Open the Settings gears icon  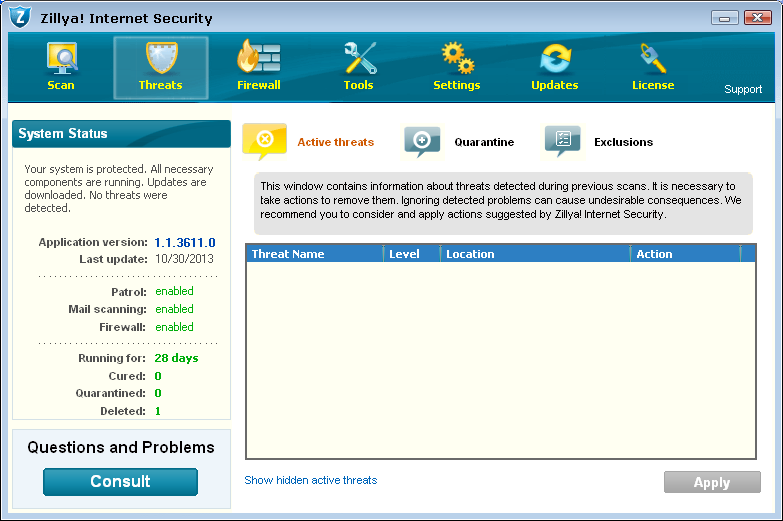click(458, 58)
